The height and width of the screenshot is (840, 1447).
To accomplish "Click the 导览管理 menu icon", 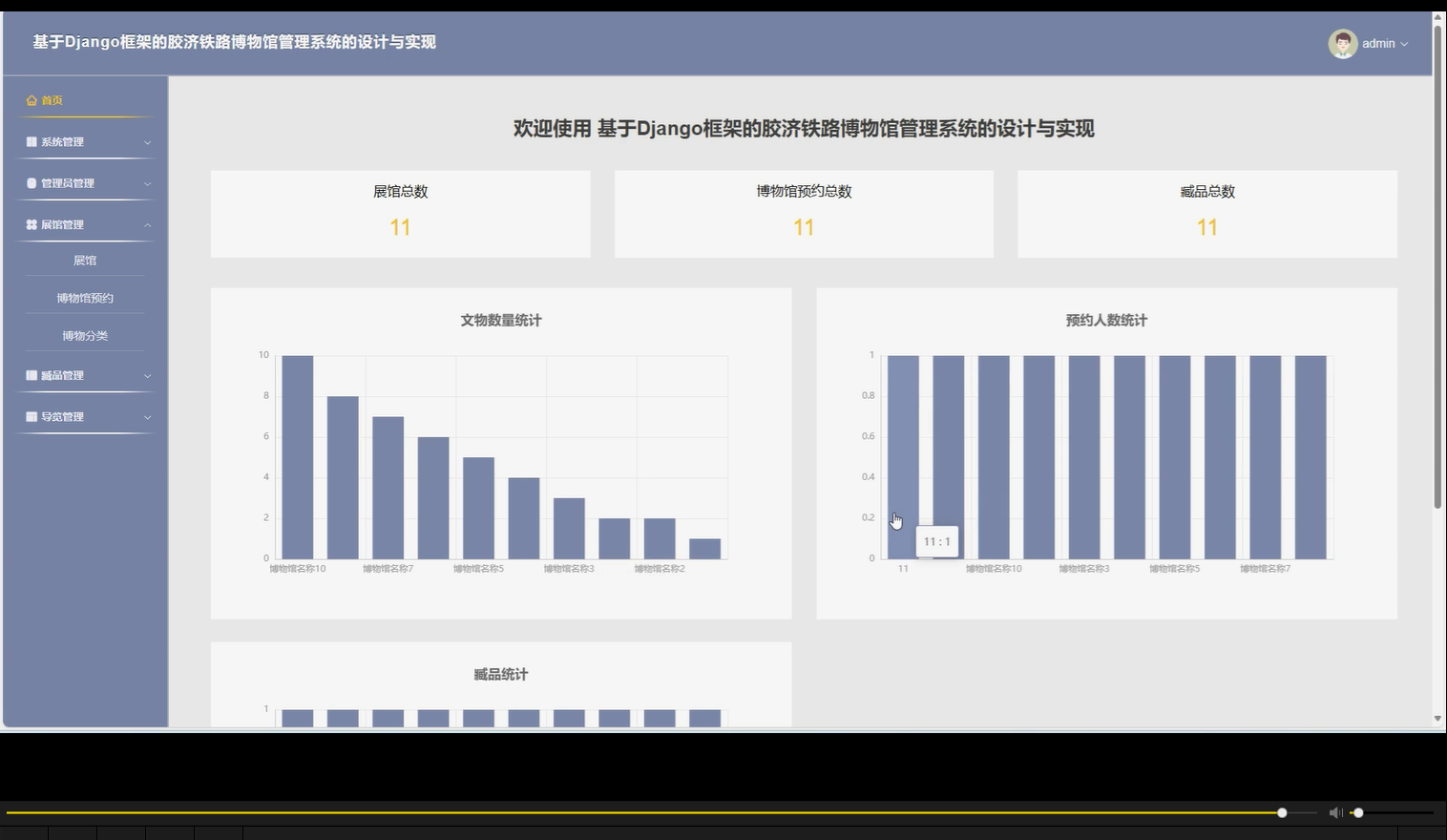I will (31, 417).
